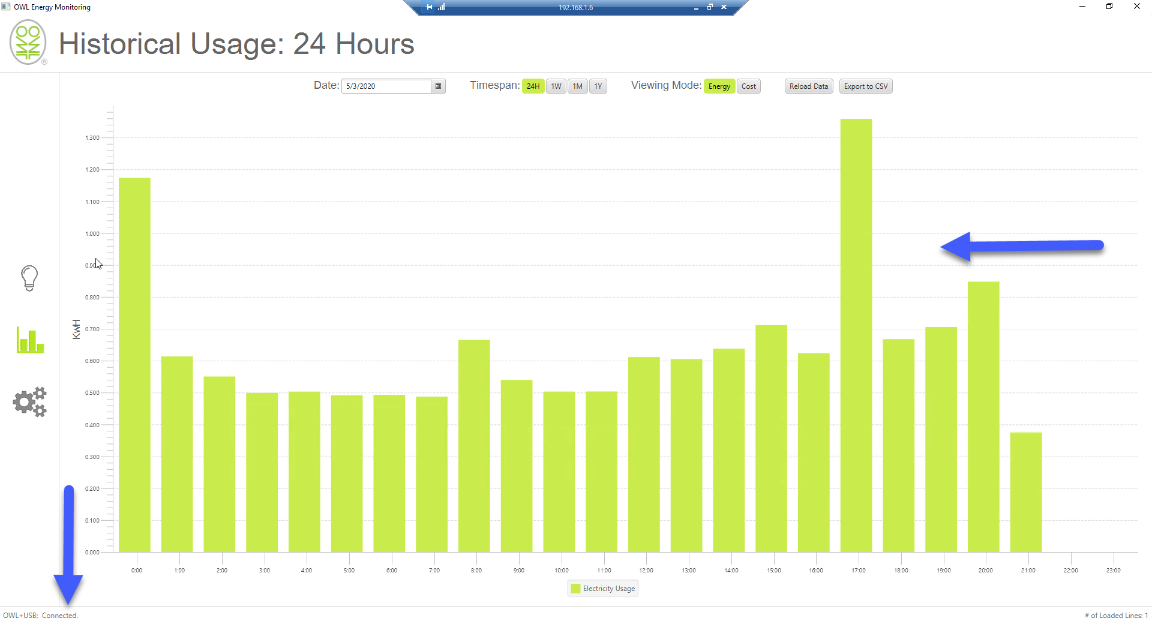Switch timespan to 1Y

point(598,86)
